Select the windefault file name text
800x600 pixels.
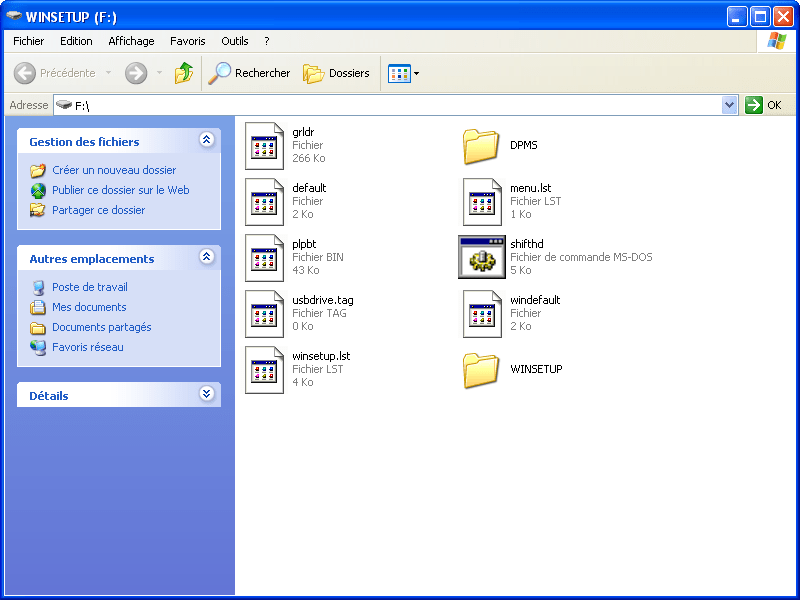click(x=535, y=300)
